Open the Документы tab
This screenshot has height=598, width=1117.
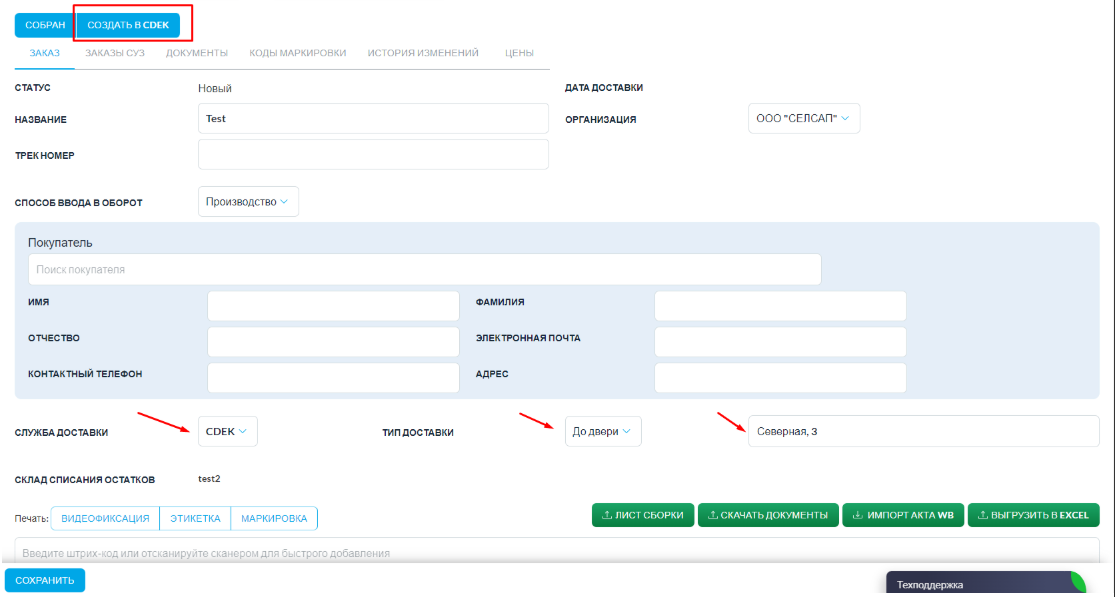pos(196,52)
